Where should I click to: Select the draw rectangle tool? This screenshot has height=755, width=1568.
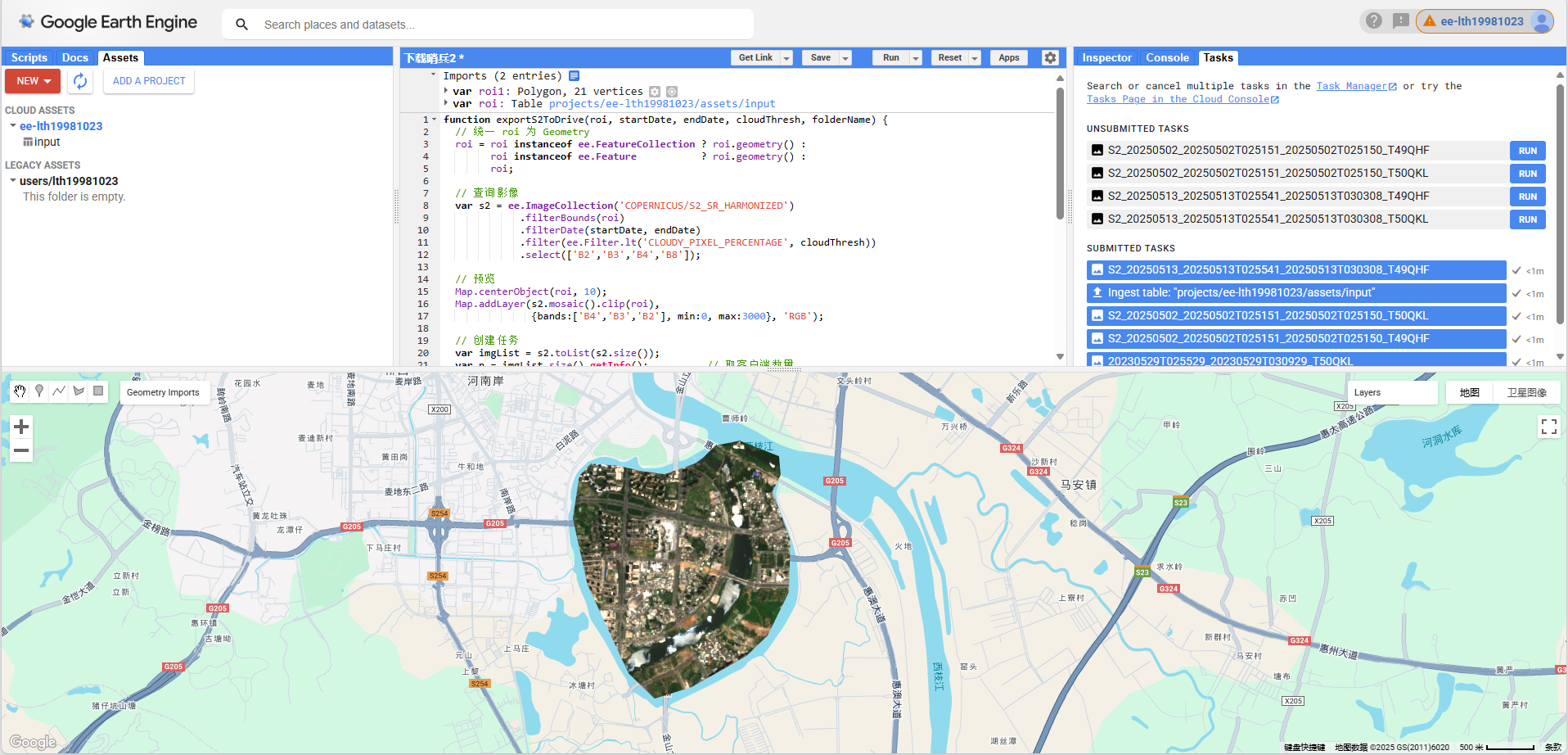pyautogui.click(x=98, y=391)
